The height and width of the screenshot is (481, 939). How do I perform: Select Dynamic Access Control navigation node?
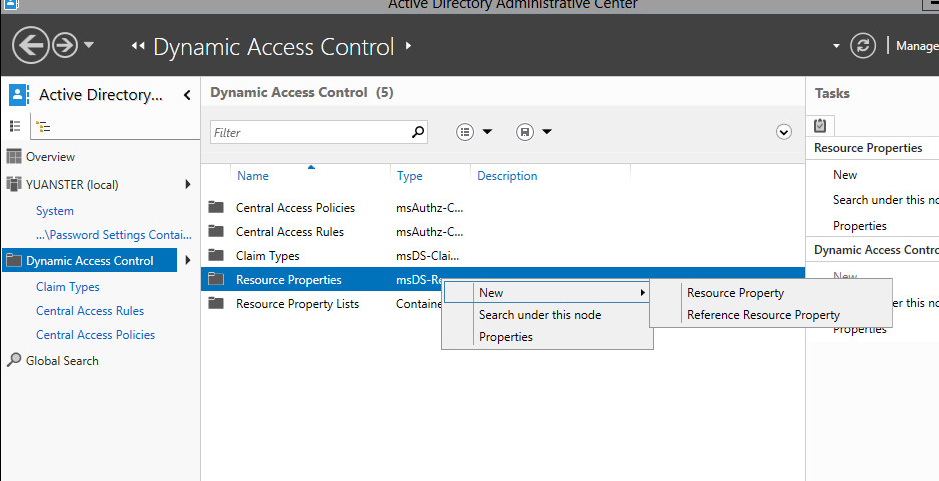click(x=90, y=261)
